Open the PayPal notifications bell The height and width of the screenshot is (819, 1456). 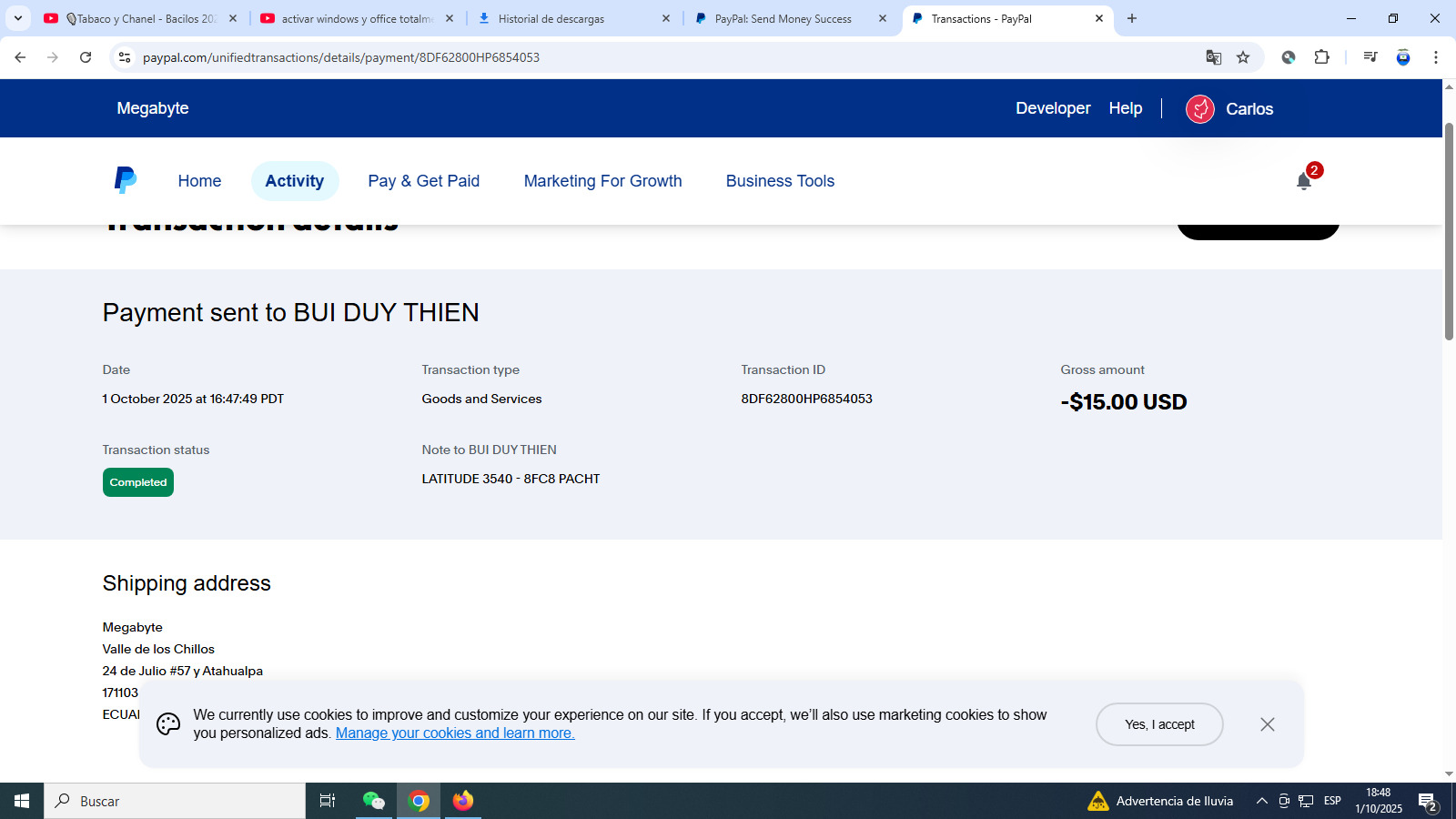(x=1303, y=181)
